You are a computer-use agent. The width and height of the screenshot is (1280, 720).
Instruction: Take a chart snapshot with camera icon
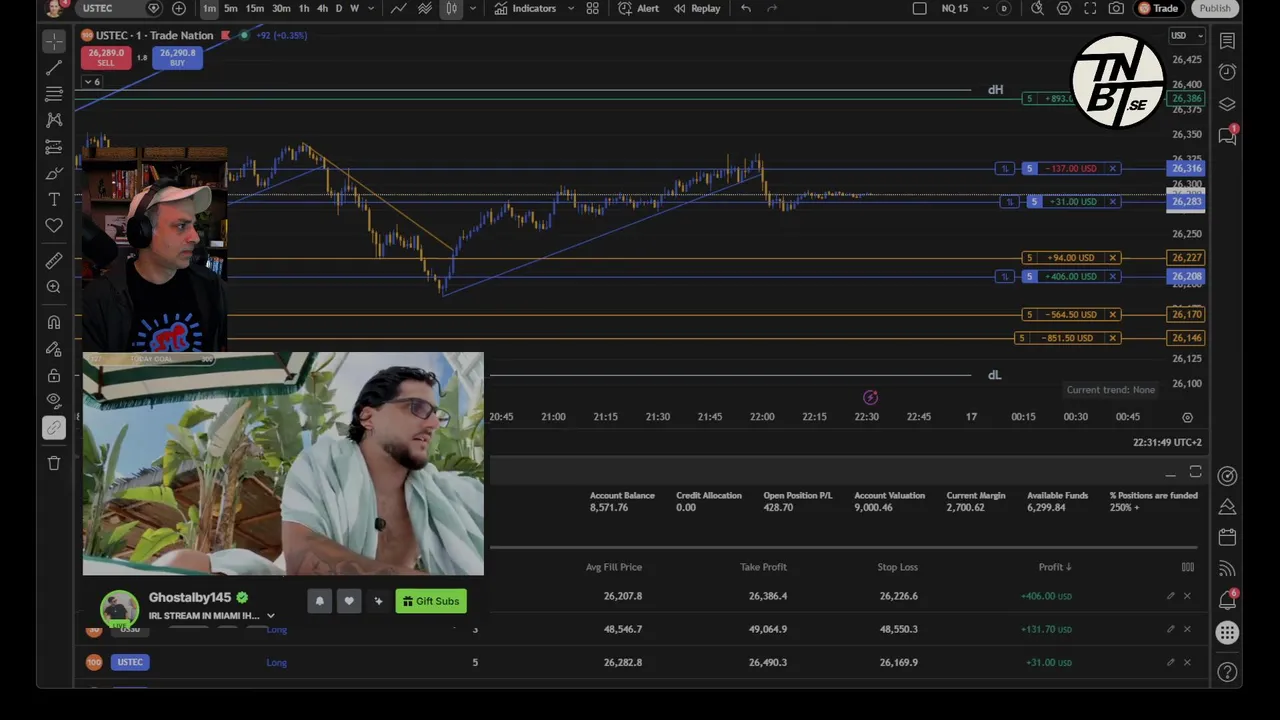tap(1116, 8)
